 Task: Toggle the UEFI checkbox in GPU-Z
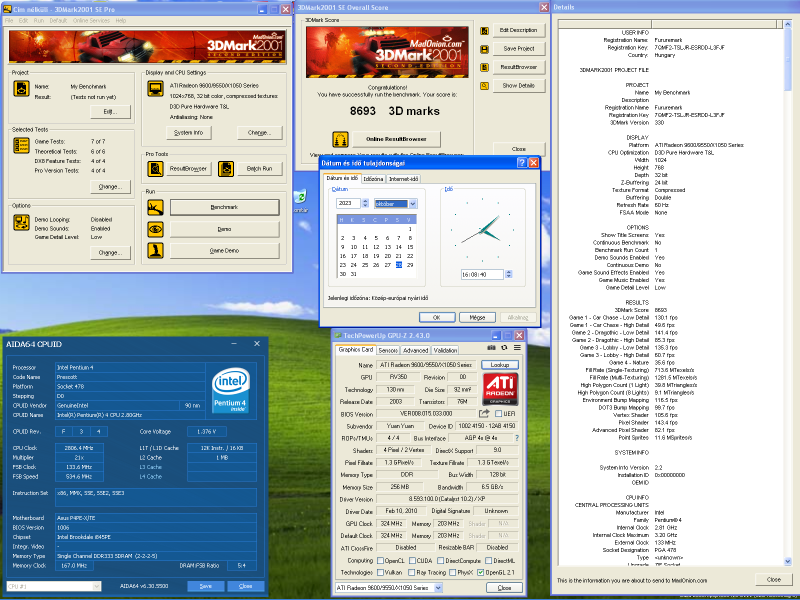498,413
